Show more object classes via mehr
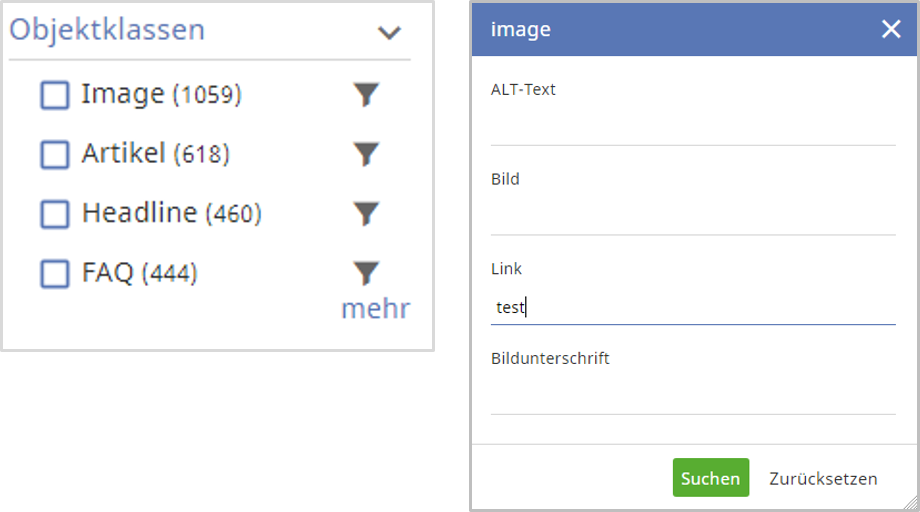The width and height of the screenshot is (920, 512). [375, 309]
